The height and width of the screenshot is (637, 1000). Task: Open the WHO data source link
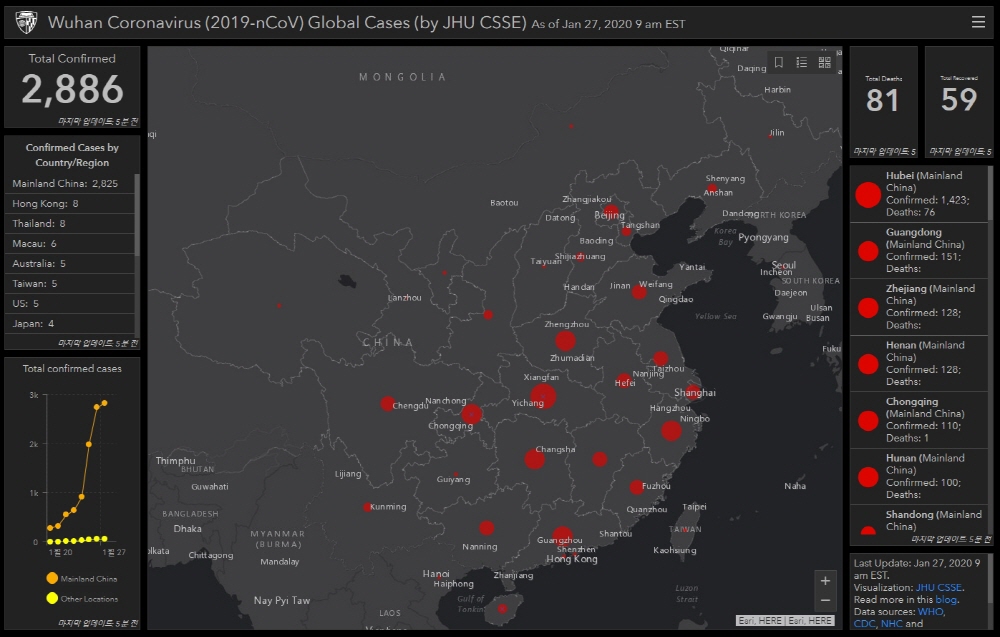930,611
